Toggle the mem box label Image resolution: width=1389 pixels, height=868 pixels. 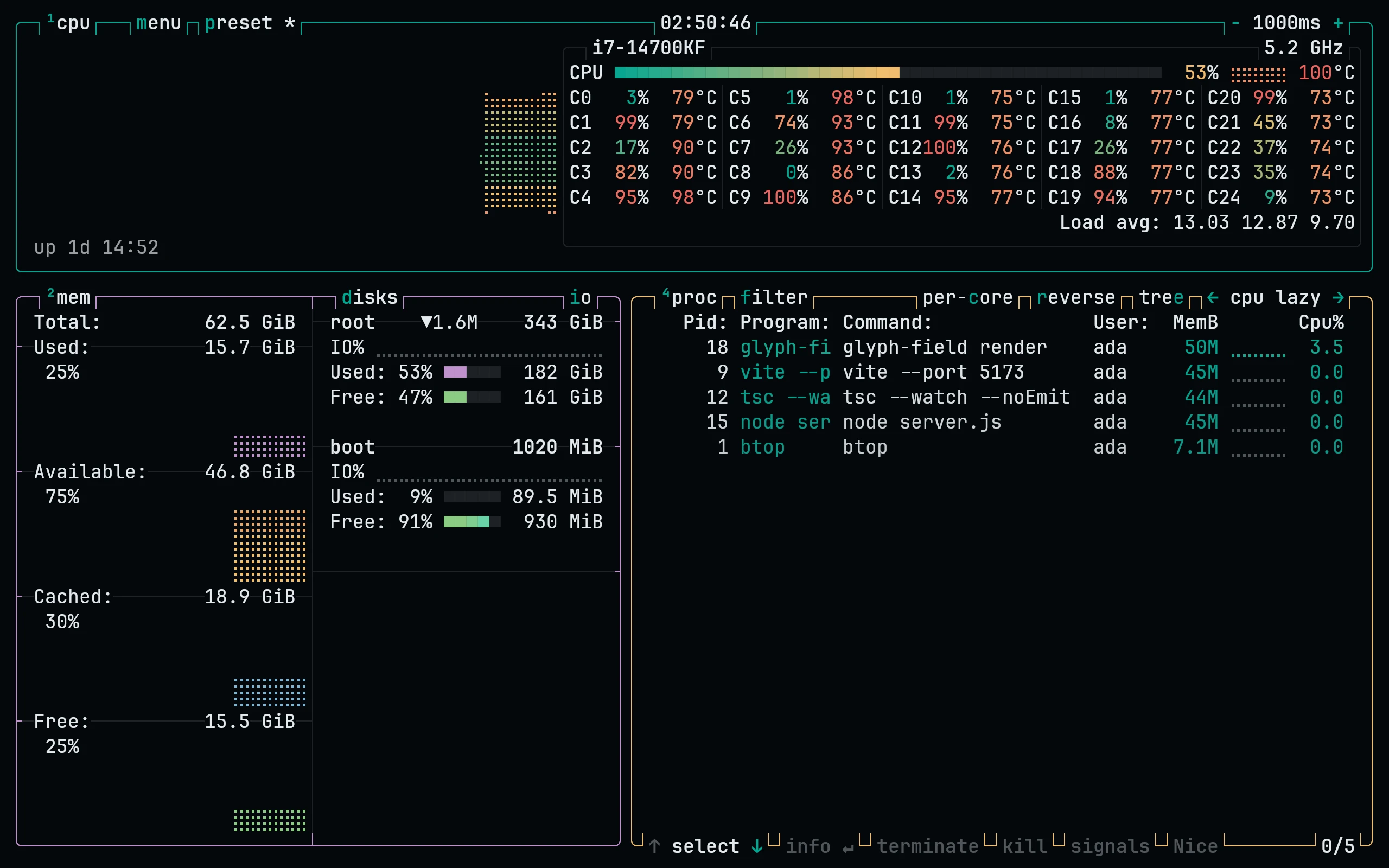click(x=68, y=297)
